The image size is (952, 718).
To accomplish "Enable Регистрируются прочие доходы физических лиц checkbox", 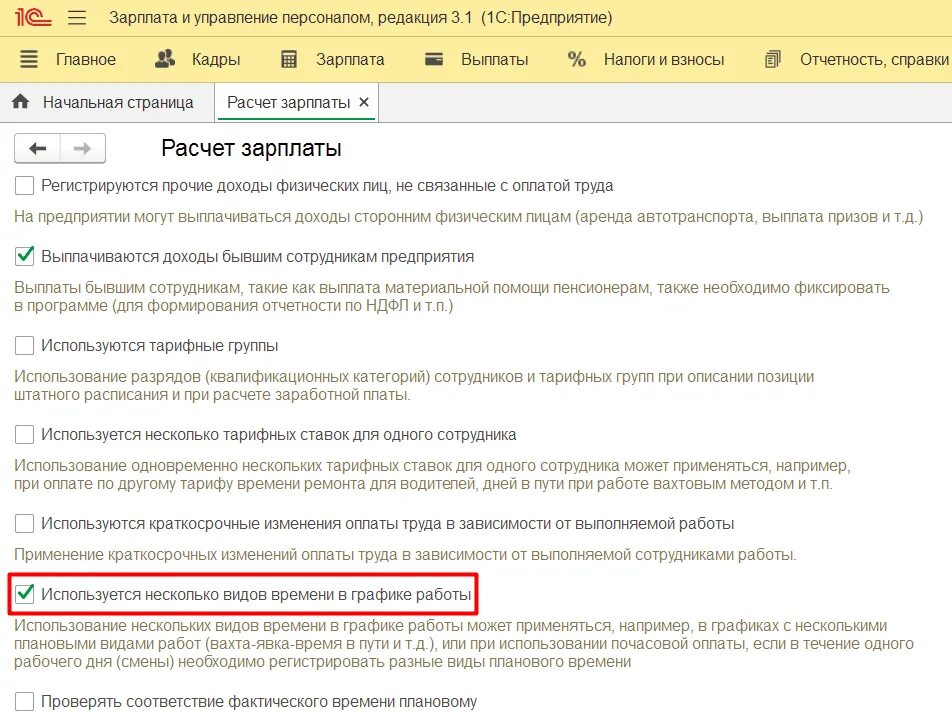I will [x=24, y=185].
